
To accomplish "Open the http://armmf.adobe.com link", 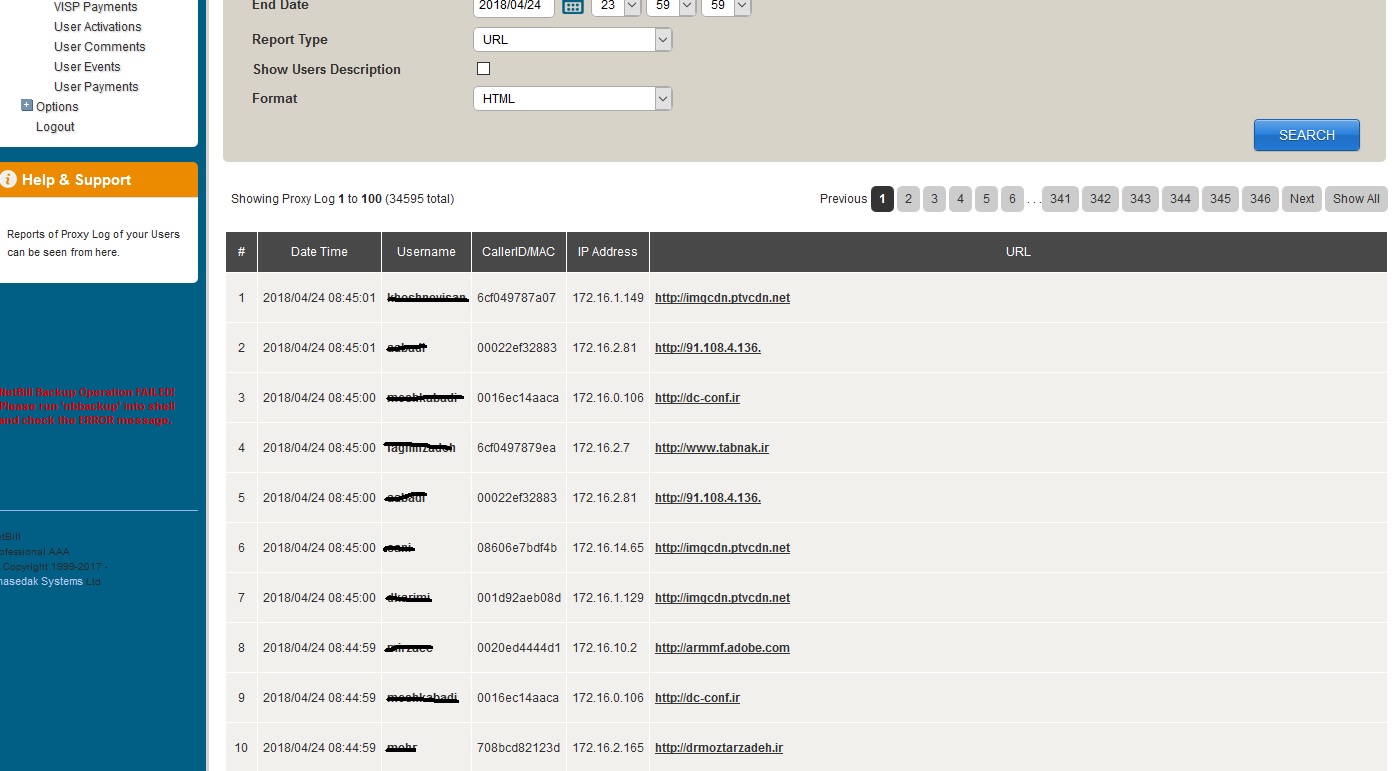I will tap(722, 648).
